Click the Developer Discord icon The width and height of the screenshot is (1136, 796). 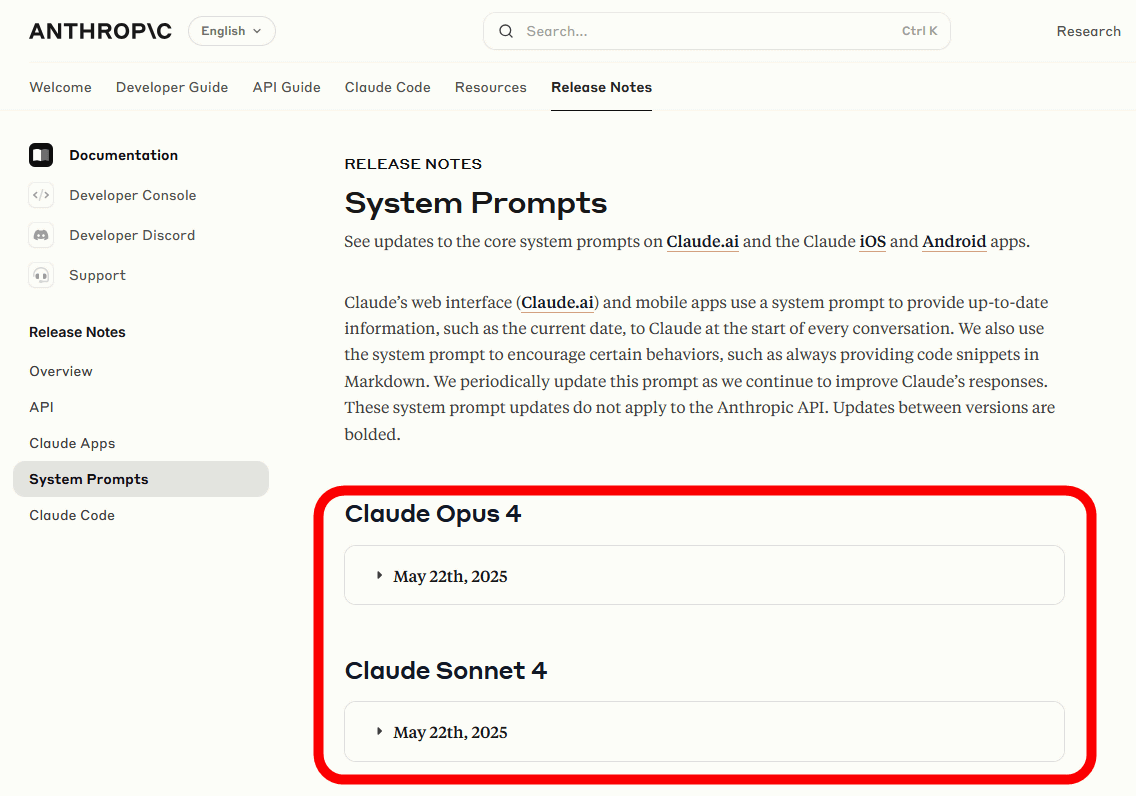click(41, 235)
